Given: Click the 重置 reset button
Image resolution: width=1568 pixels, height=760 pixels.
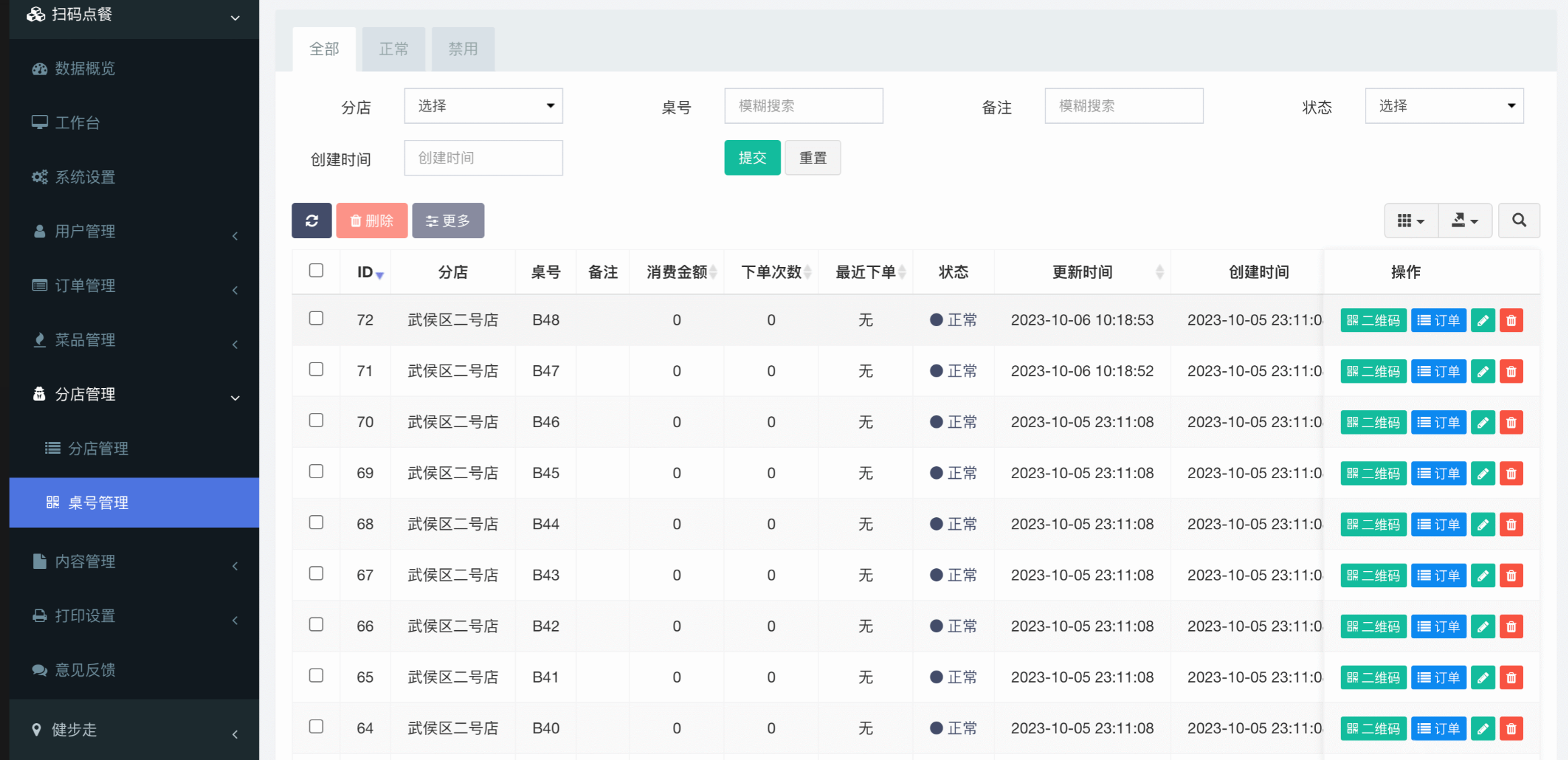Looking at the screenshot, I should 812,158.
